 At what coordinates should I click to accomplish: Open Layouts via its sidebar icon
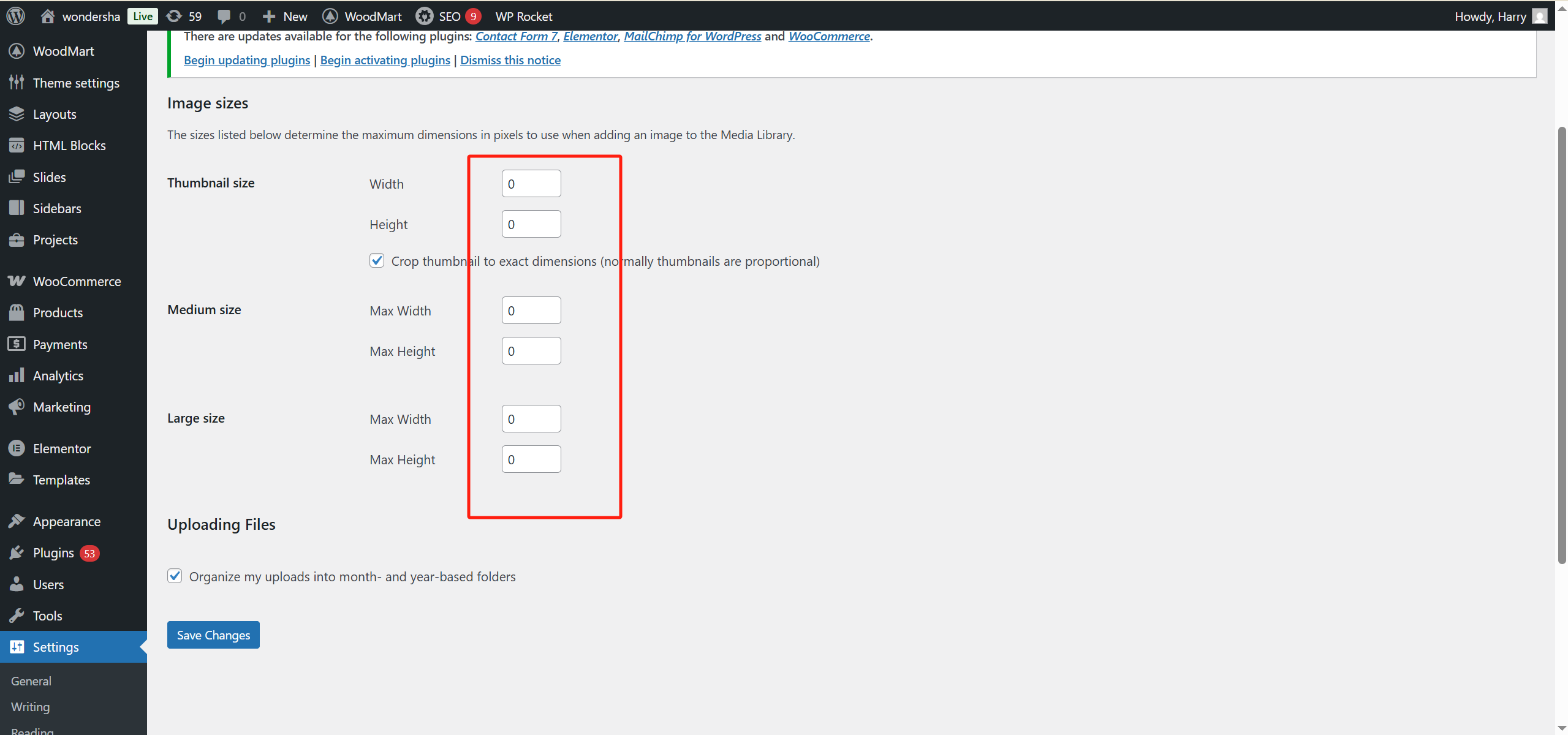tap(17, 114)
